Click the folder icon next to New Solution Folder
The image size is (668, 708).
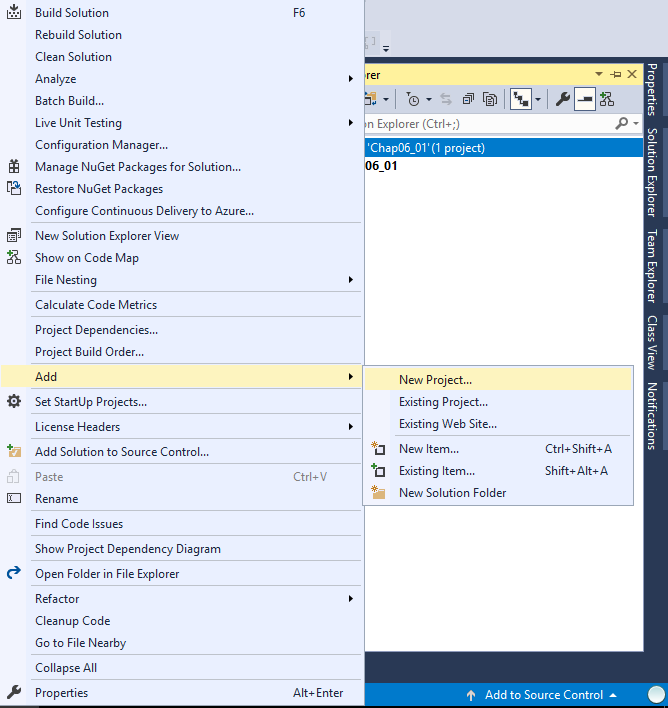click(378, 493)
